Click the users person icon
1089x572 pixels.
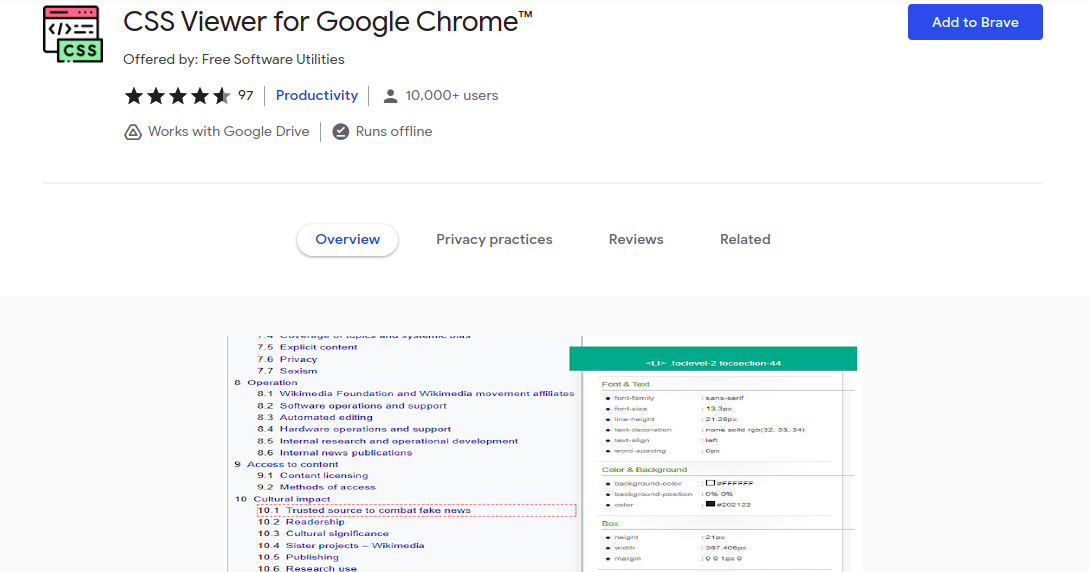[x=390, y=96]
